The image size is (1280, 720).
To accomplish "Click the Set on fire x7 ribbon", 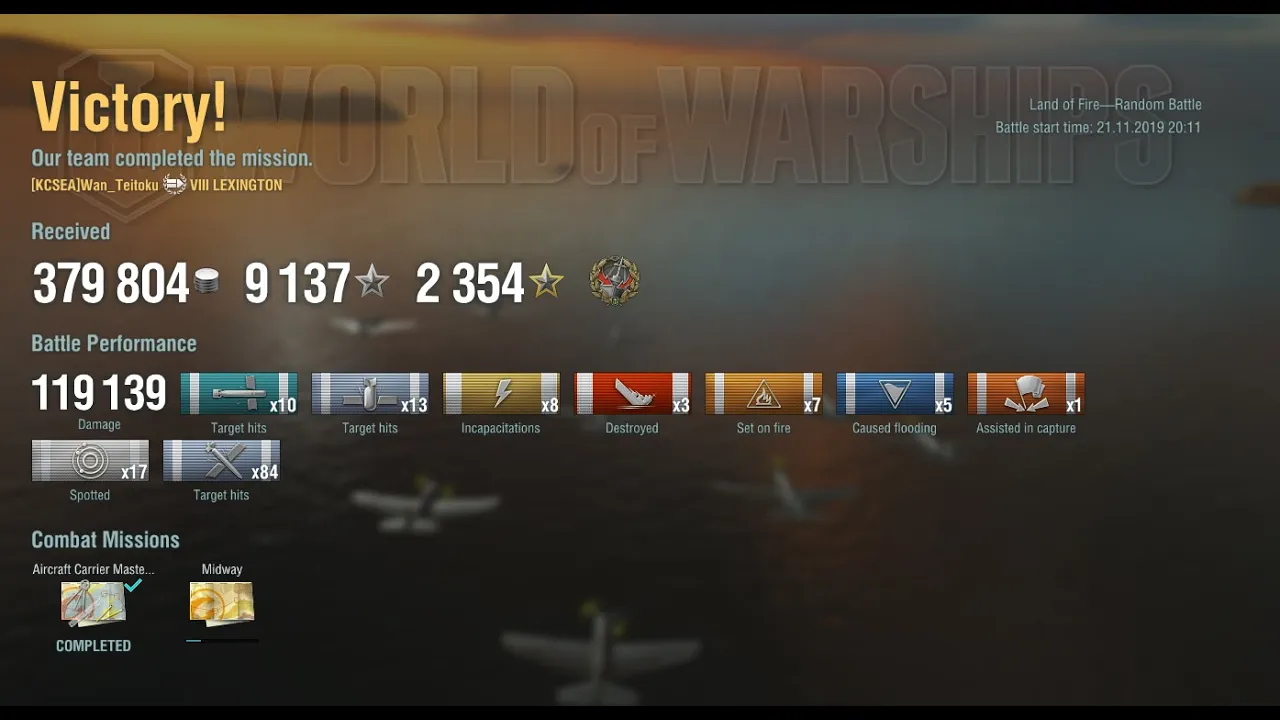I will (763, 394).
